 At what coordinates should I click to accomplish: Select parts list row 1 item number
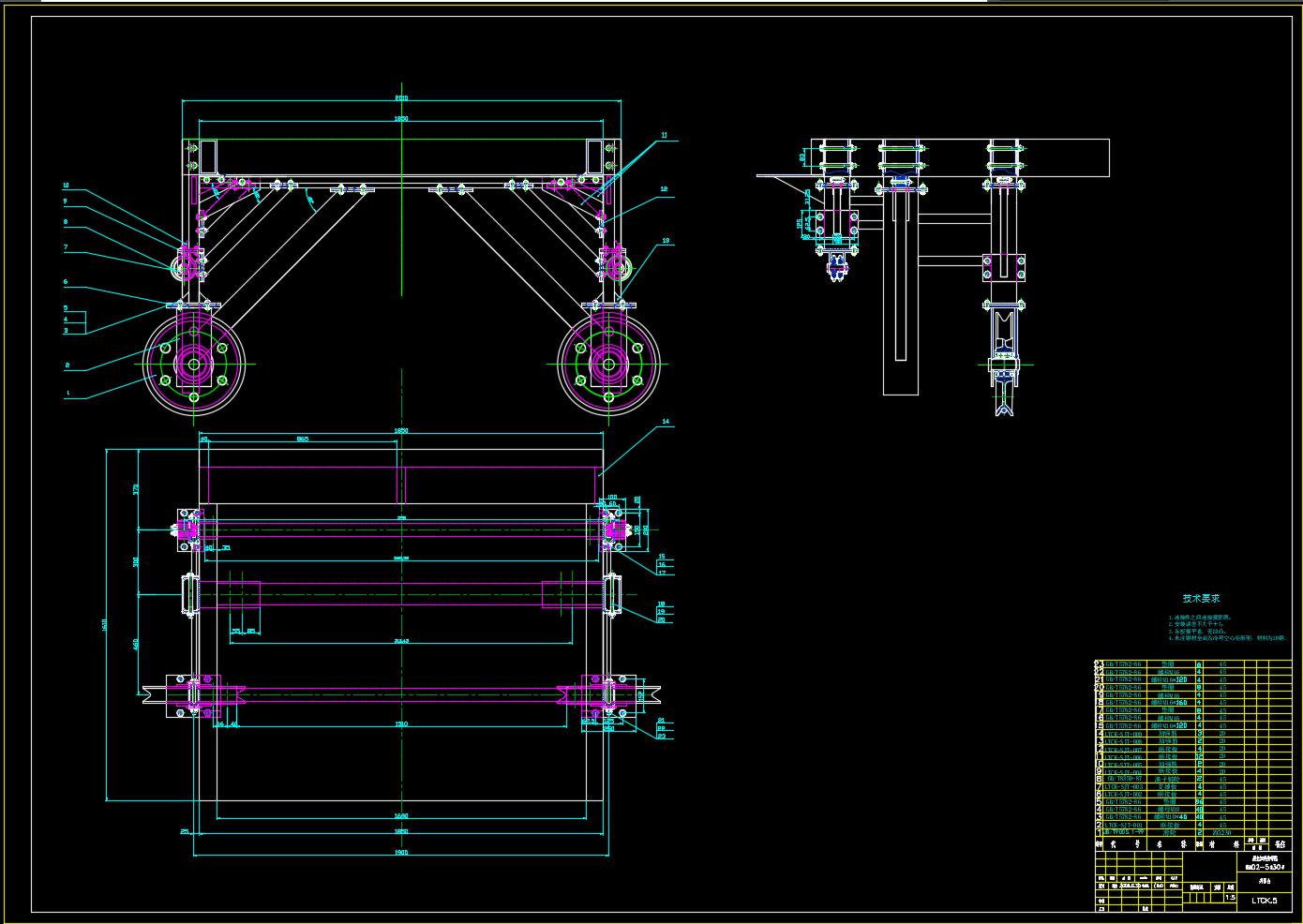[1099, 832]
